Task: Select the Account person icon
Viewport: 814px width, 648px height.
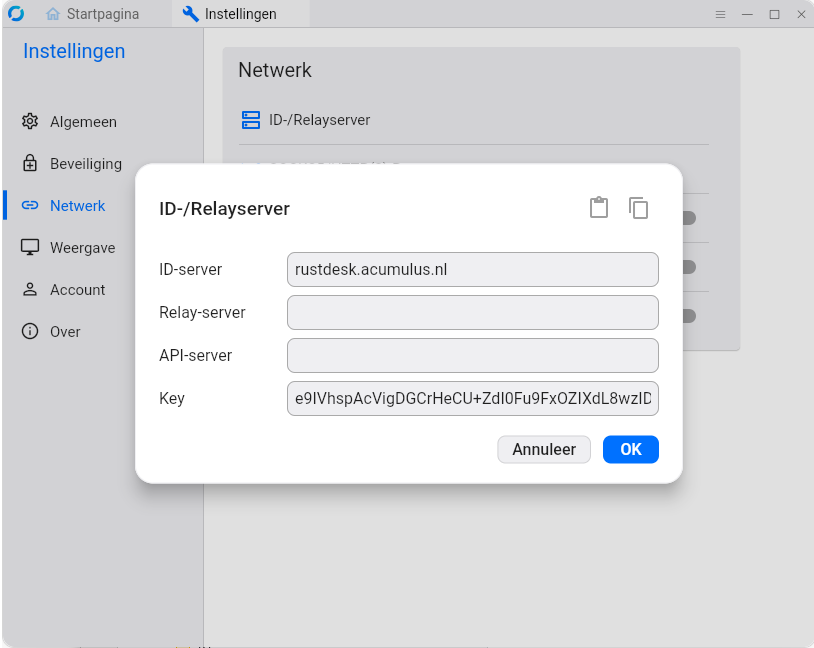Action: pyautogui.click(x=30, y=289)
